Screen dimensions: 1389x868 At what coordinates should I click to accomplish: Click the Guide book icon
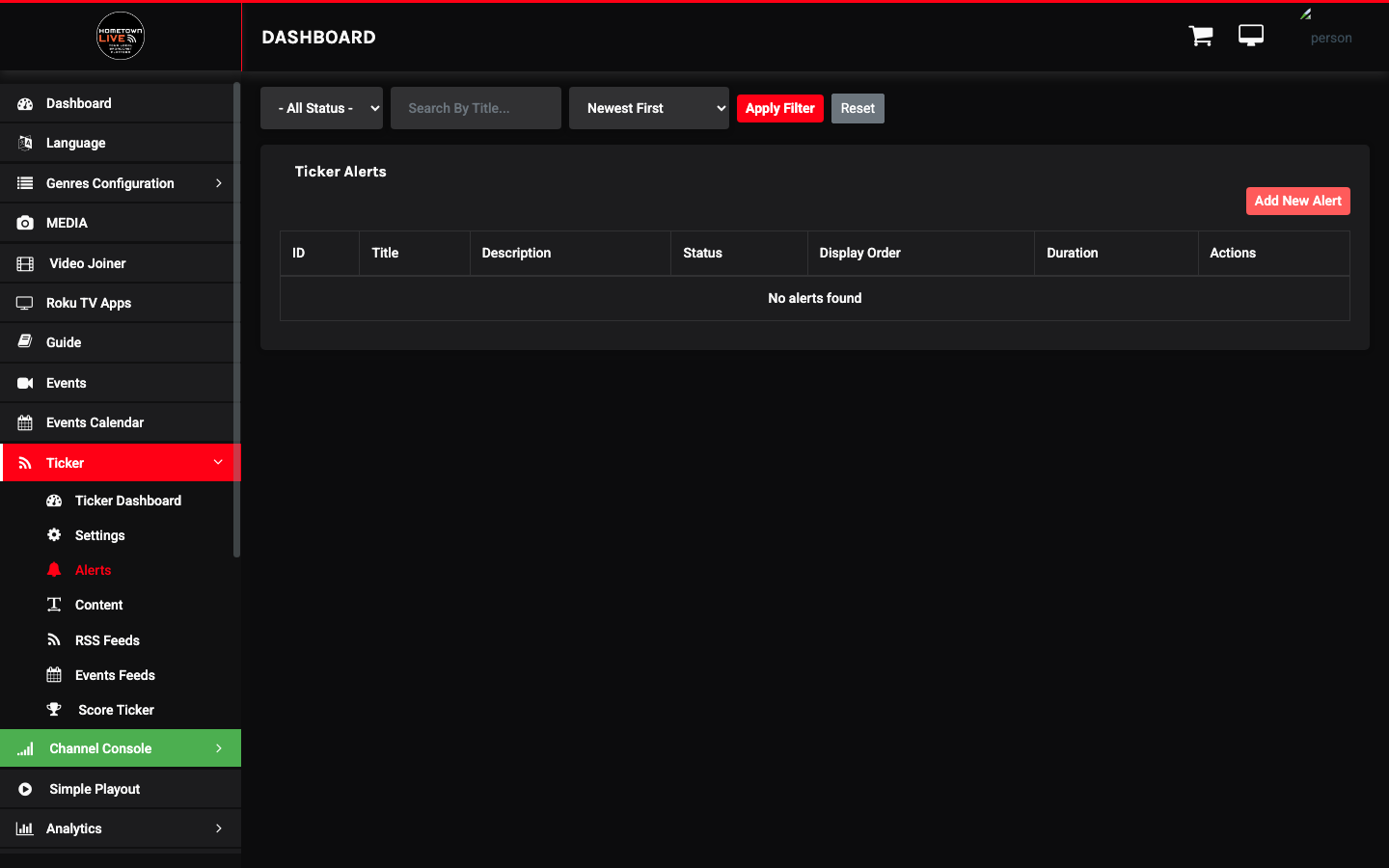coord(25,342)
